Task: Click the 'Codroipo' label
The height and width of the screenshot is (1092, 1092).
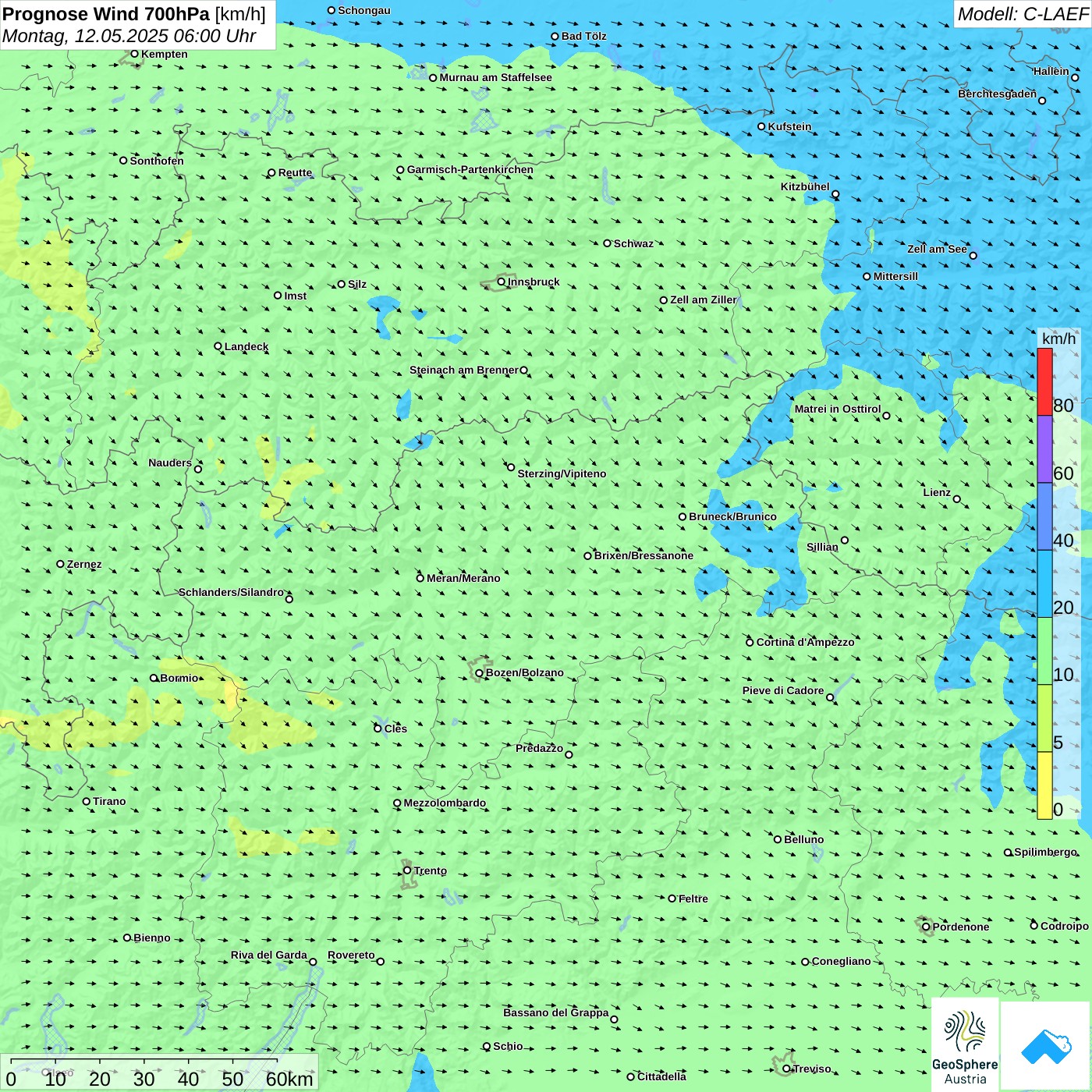Action: 1065,926
